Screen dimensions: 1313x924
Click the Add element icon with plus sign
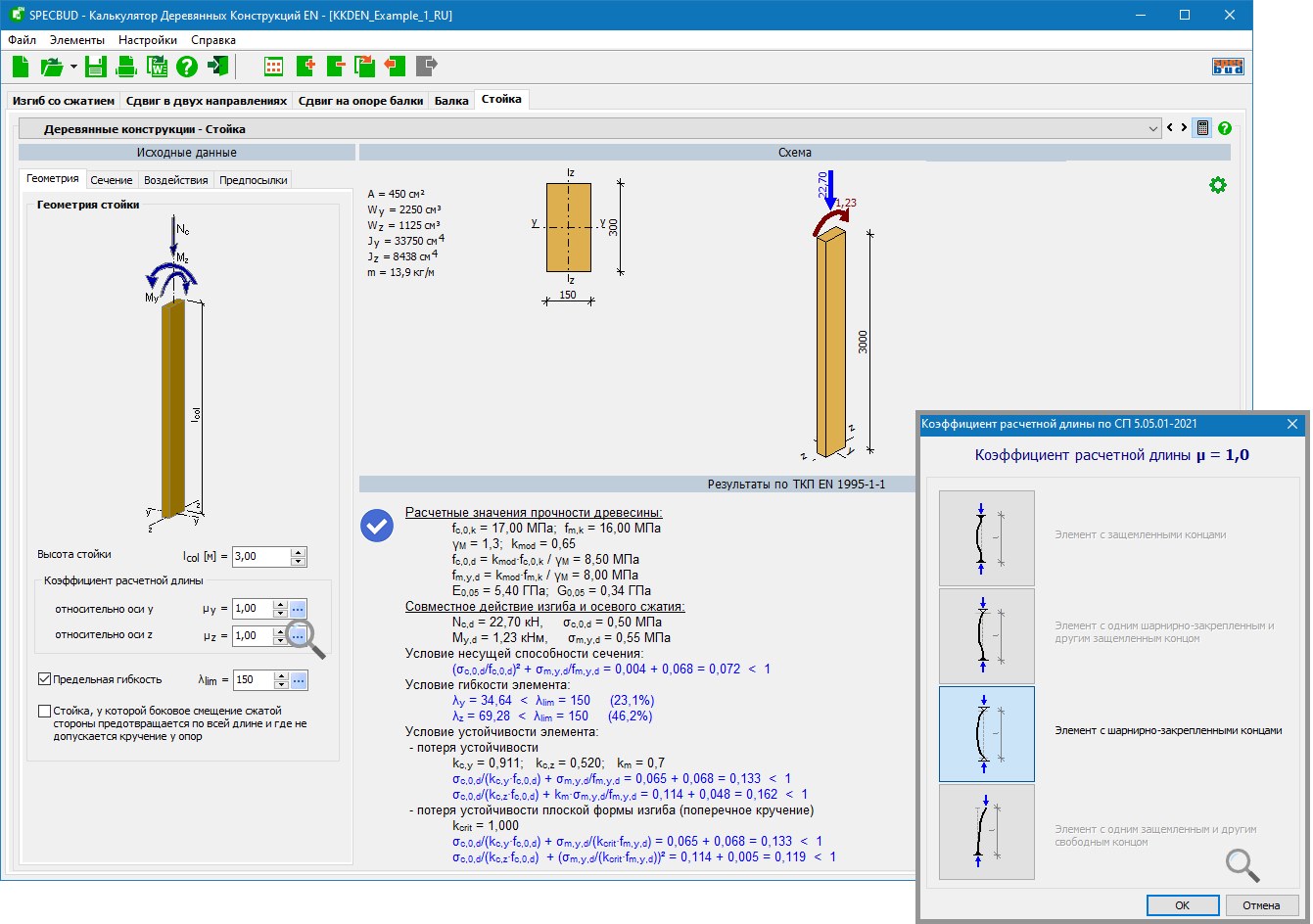[x=305, y=67]
